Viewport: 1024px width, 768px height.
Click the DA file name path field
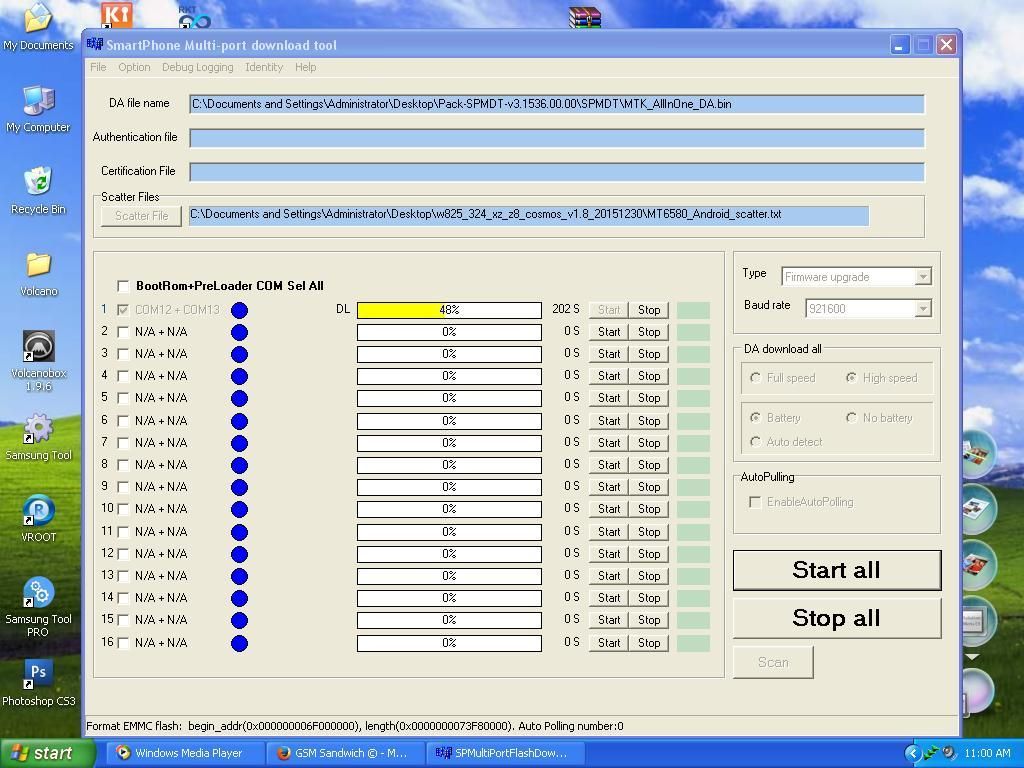557,104
